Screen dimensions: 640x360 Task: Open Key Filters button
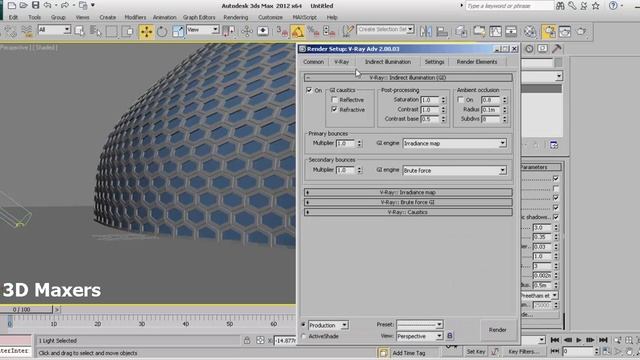(x=524, y=351)
